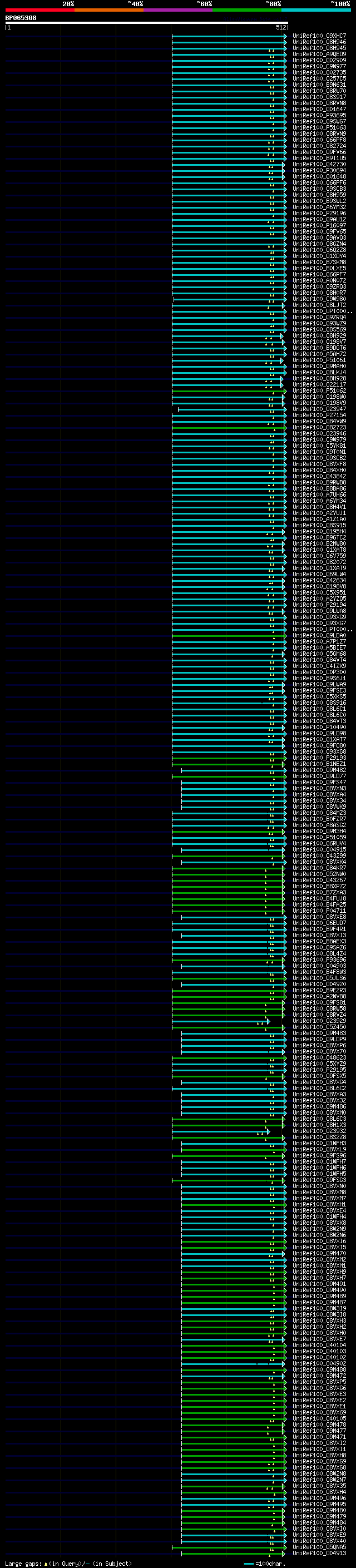Click the green alignment bar for UniRef100_O04913
The image size is (356, 1568).
(234, 1554)
